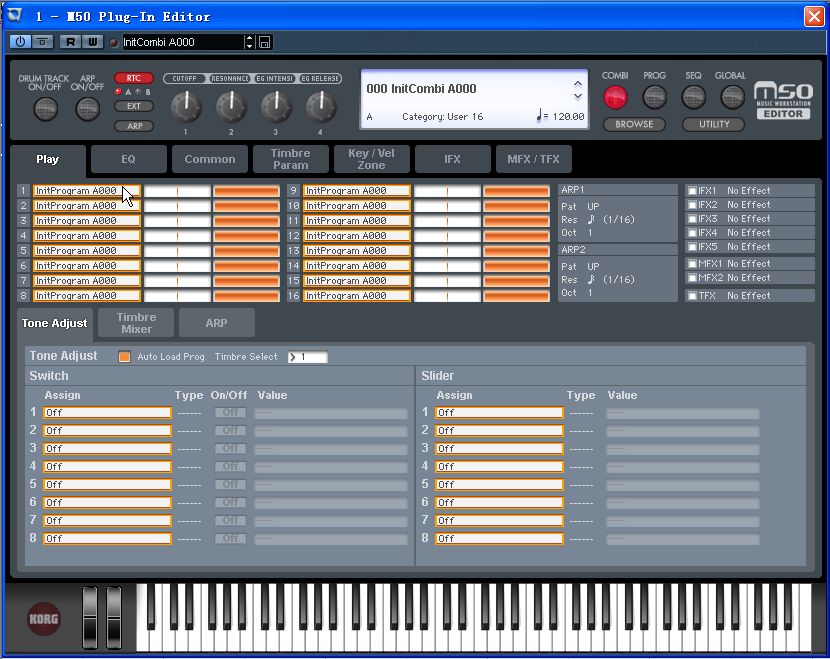Screen dimensions: 830x659
Task: Enable the MFX1 checkbox
Action: (x=692, y=264)
